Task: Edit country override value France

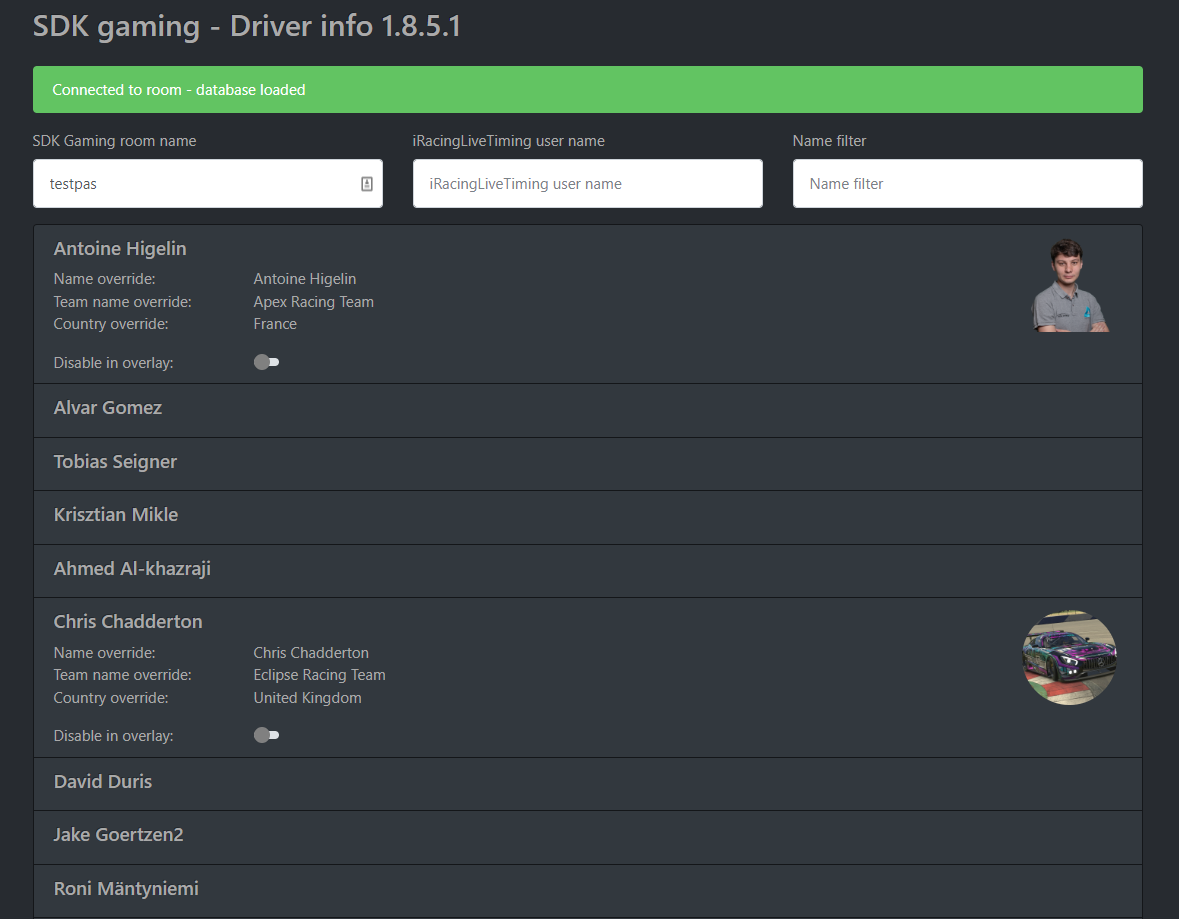Action: pos(275,324)
